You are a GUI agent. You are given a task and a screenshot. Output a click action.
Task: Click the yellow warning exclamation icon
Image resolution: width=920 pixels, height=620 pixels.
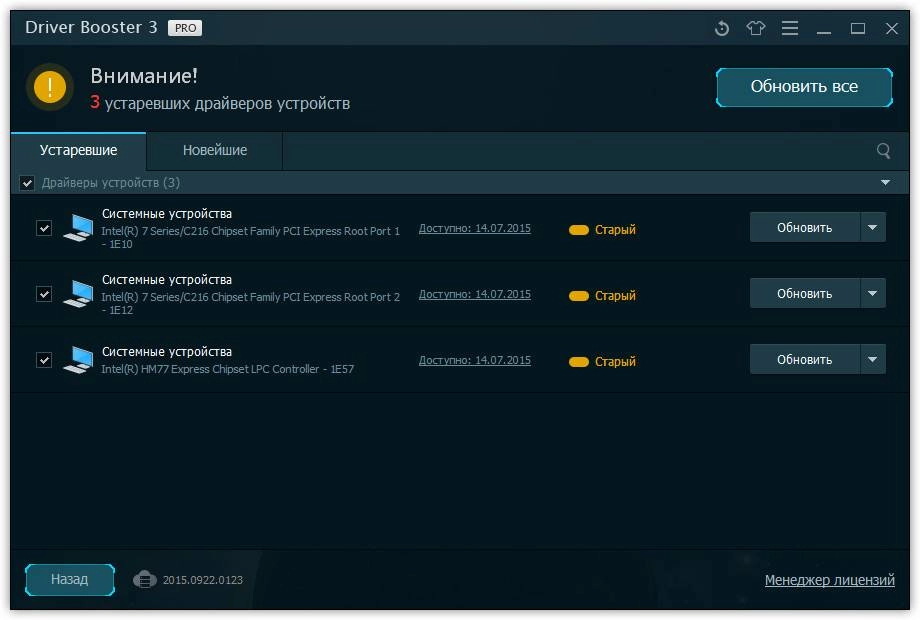(50, 86)
